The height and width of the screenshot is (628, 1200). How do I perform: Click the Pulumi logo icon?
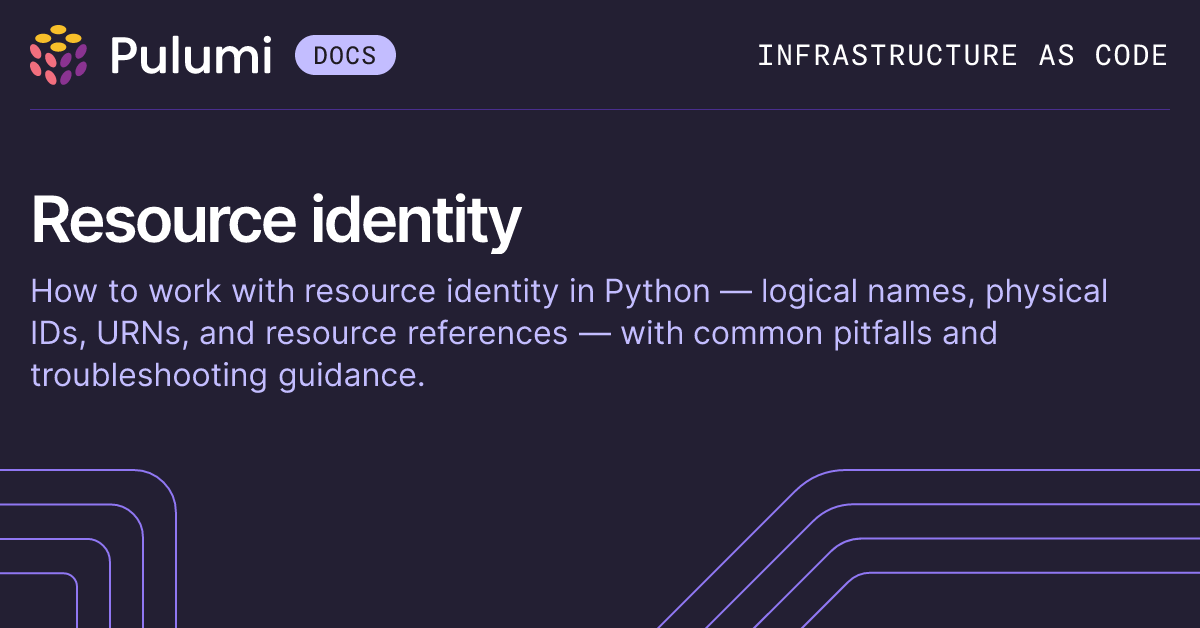[x=58, y=54]
